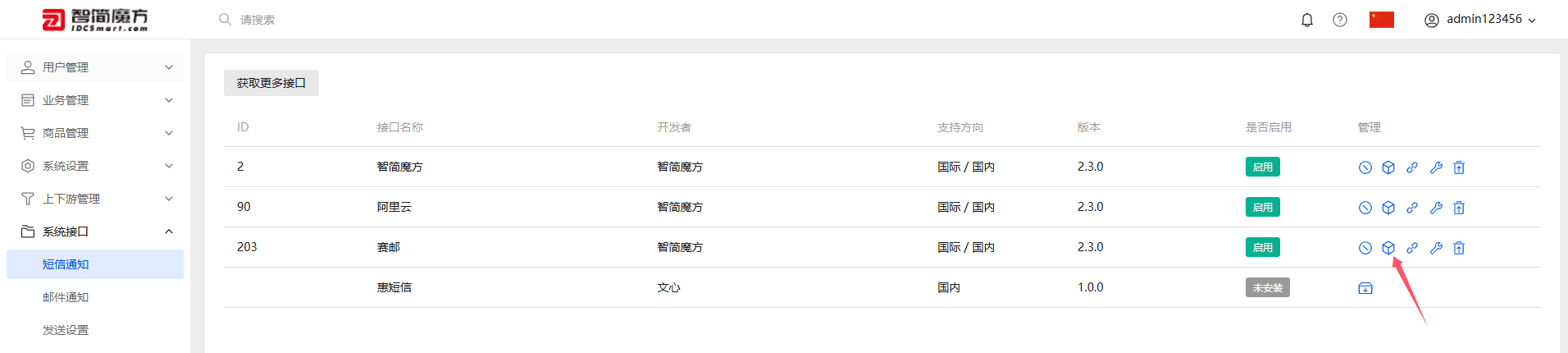The image size is (1568, 353).
Task: Open the admin123456 account dropdown
Action: point(1480,20)
